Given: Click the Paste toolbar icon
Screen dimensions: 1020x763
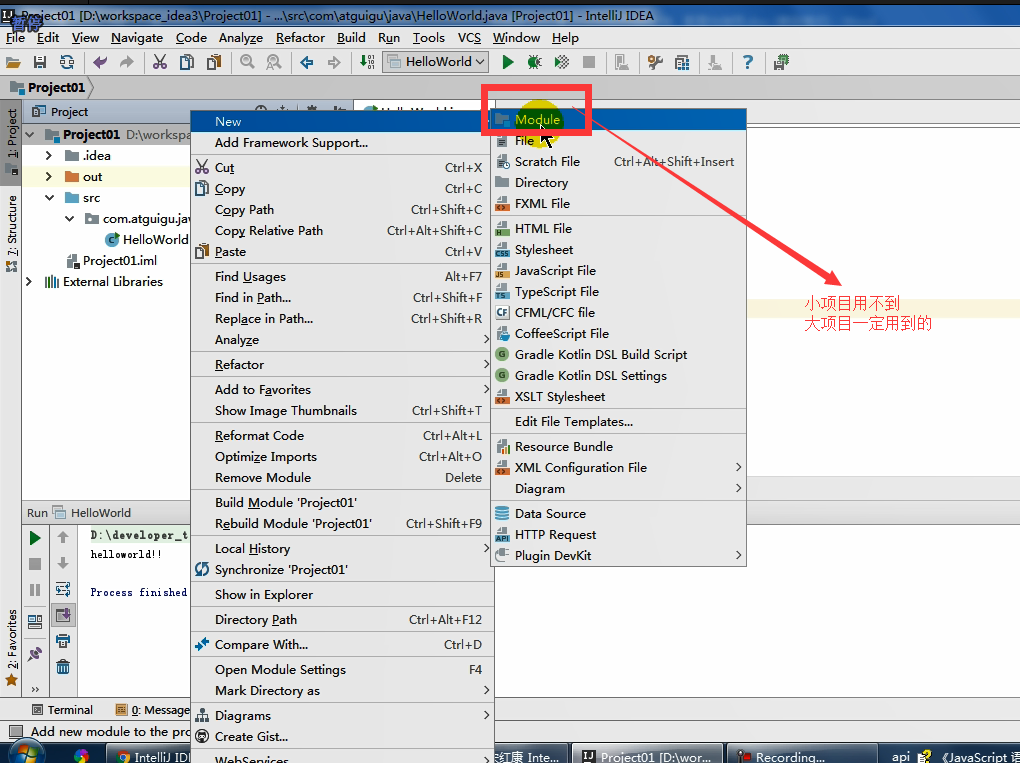Looking at the screenshot, I should (214, 62).
